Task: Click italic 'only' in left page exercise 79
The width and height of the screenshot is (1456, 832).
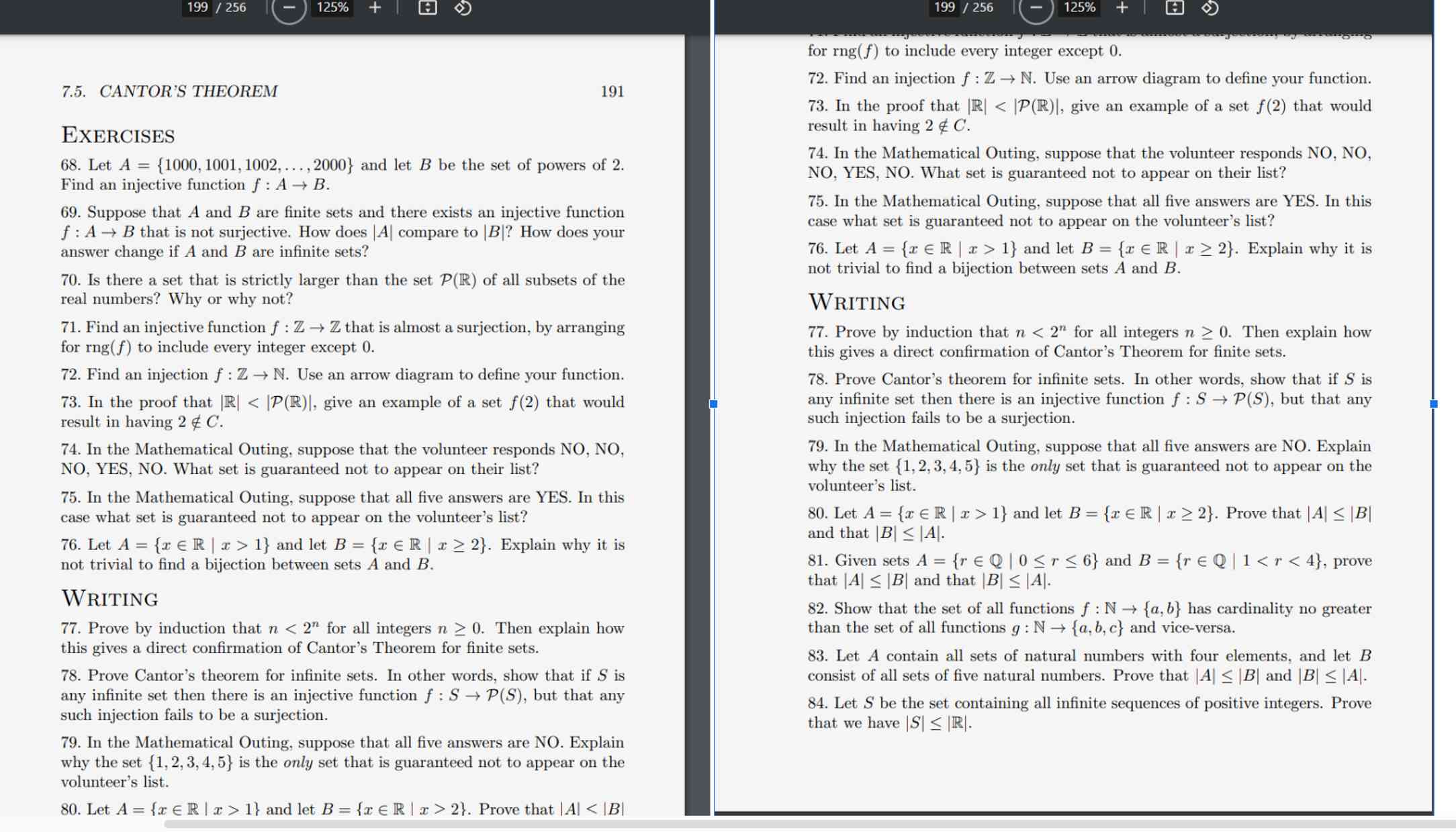Action: [x=298, y=763]
